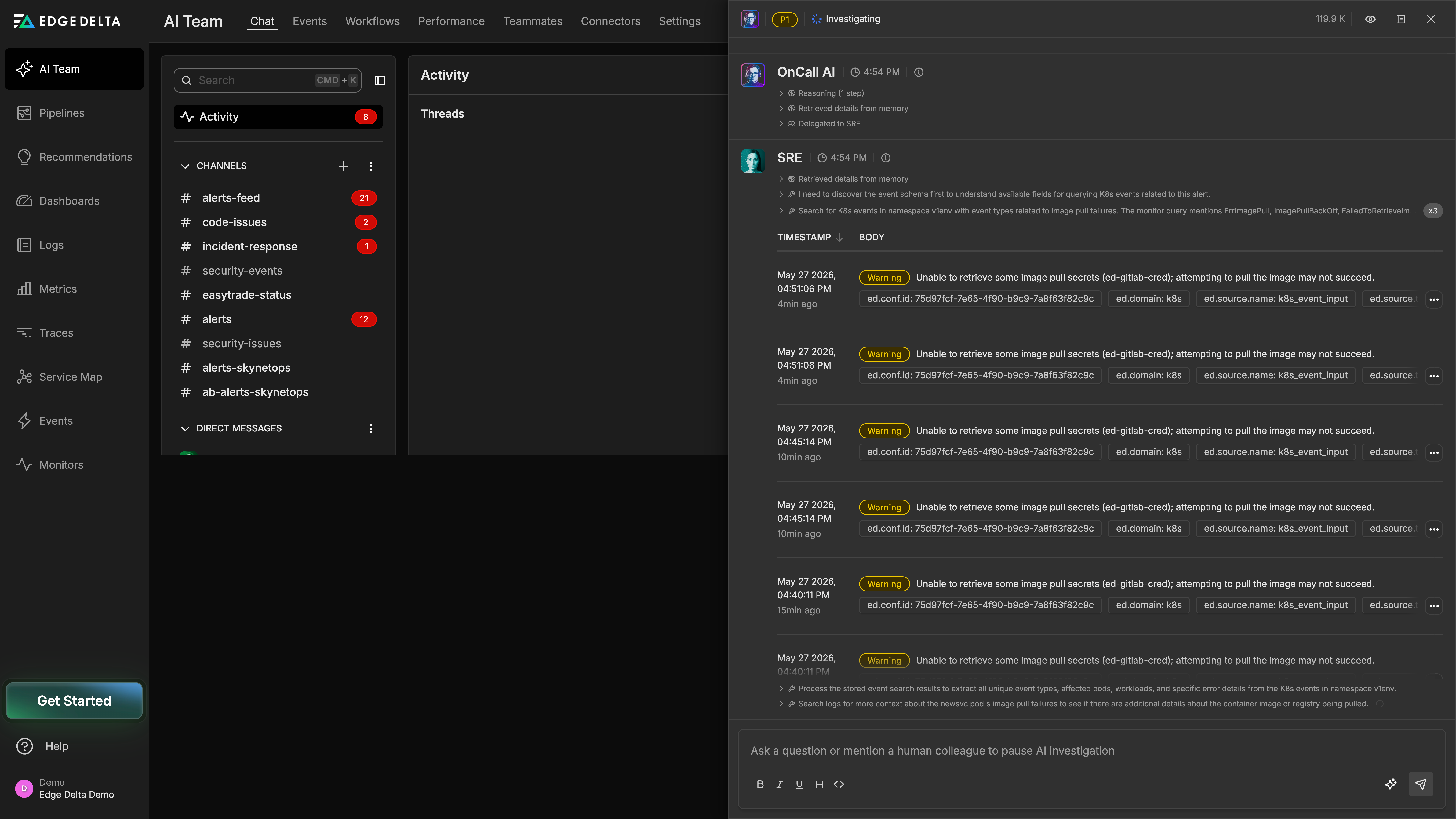Close the investigation panel
Viewport: 1456px width, 819px height.
click(x=1431, y=19)
